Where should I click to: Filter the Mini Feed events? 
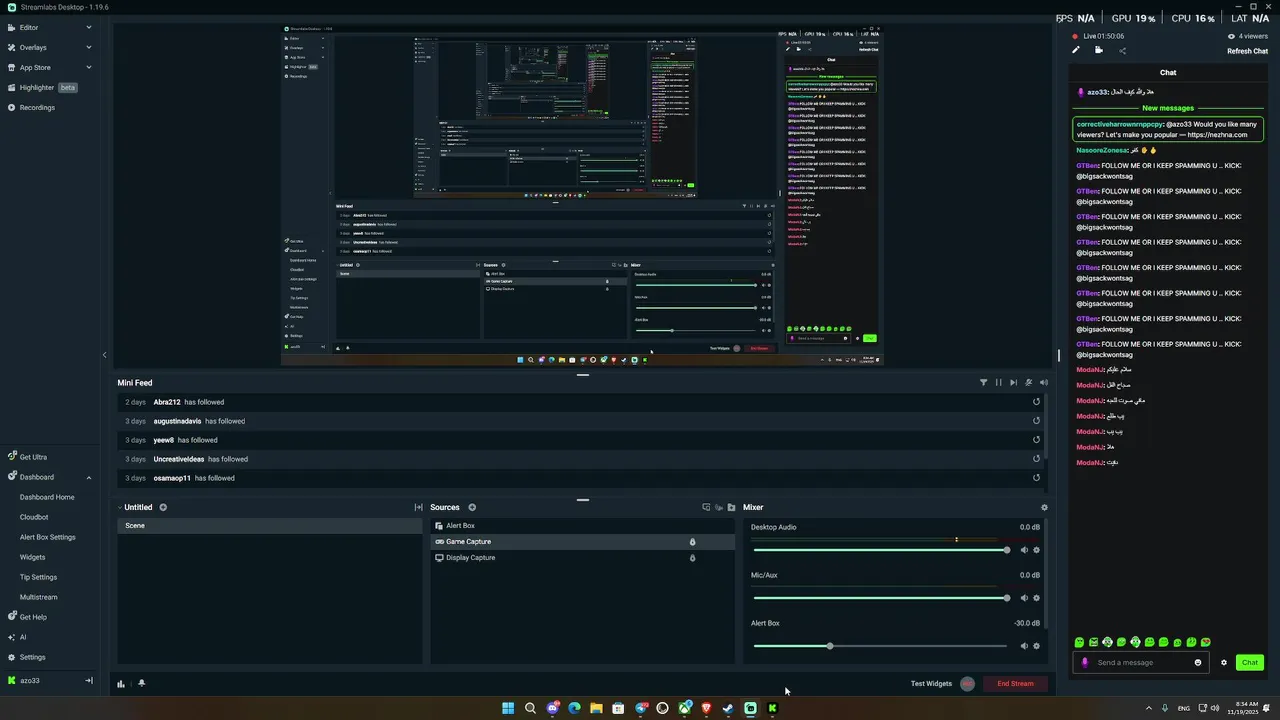[x=983, y=382]
